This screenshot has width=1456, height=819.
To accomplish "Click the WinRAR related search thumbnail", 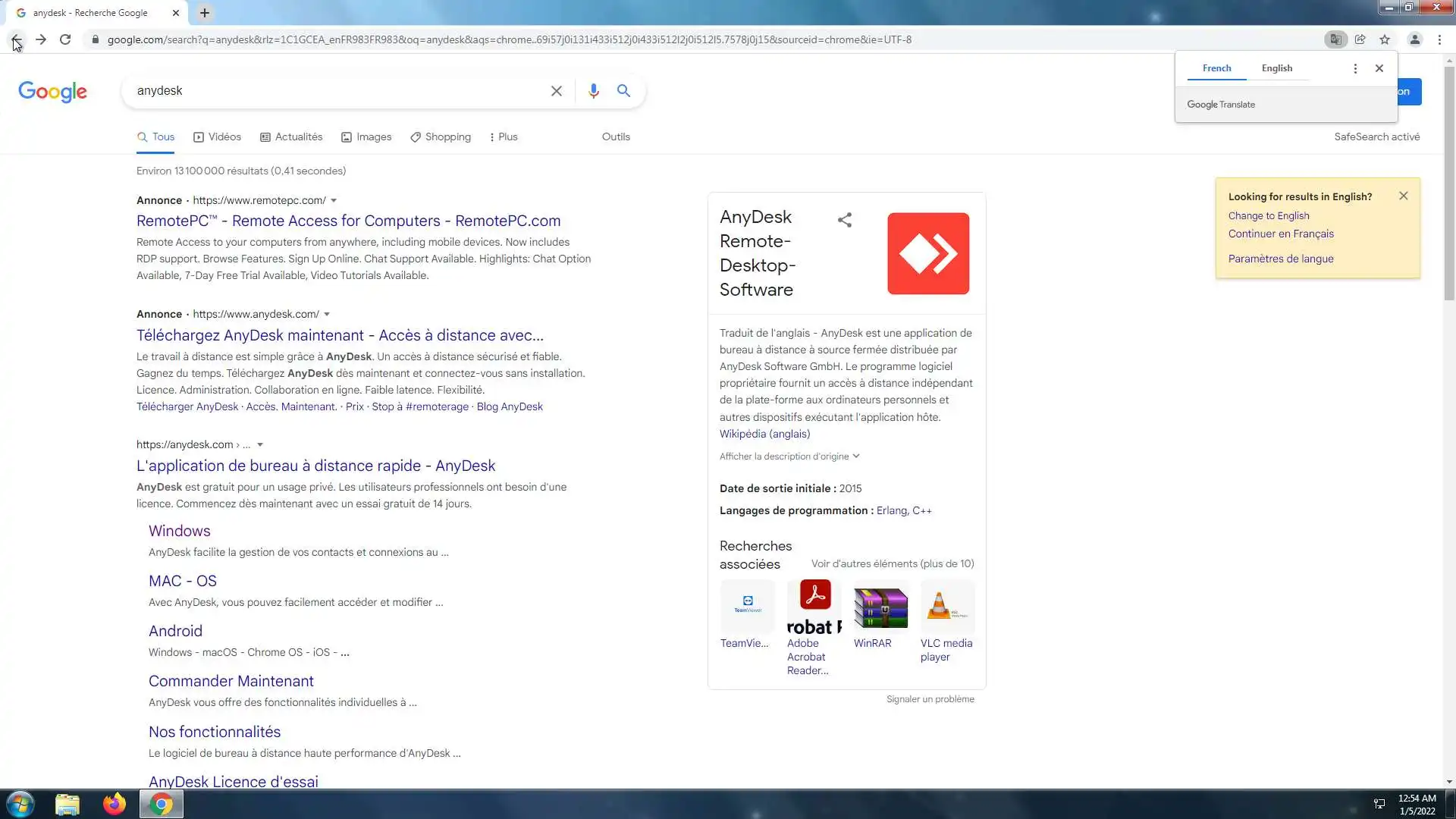I will coord(880,607).
